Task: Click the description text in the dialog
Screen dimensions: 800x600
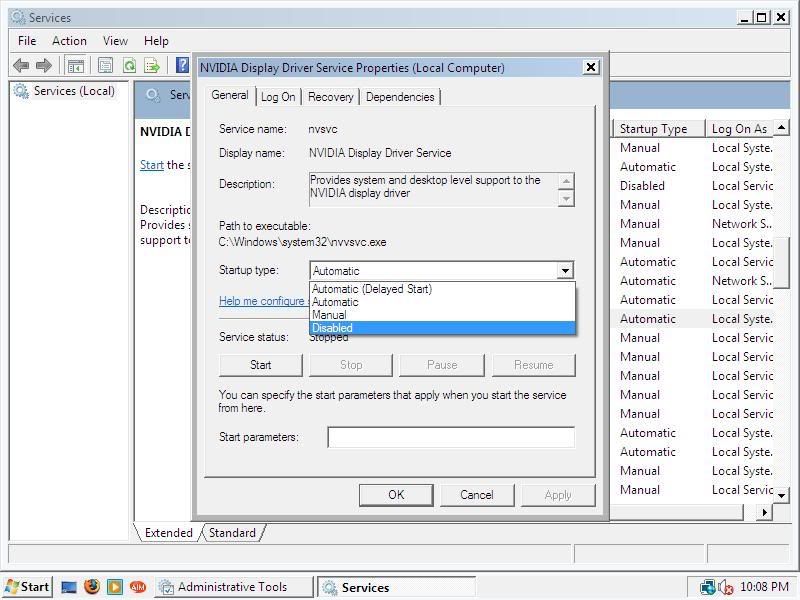Action: tap(425, 186)
